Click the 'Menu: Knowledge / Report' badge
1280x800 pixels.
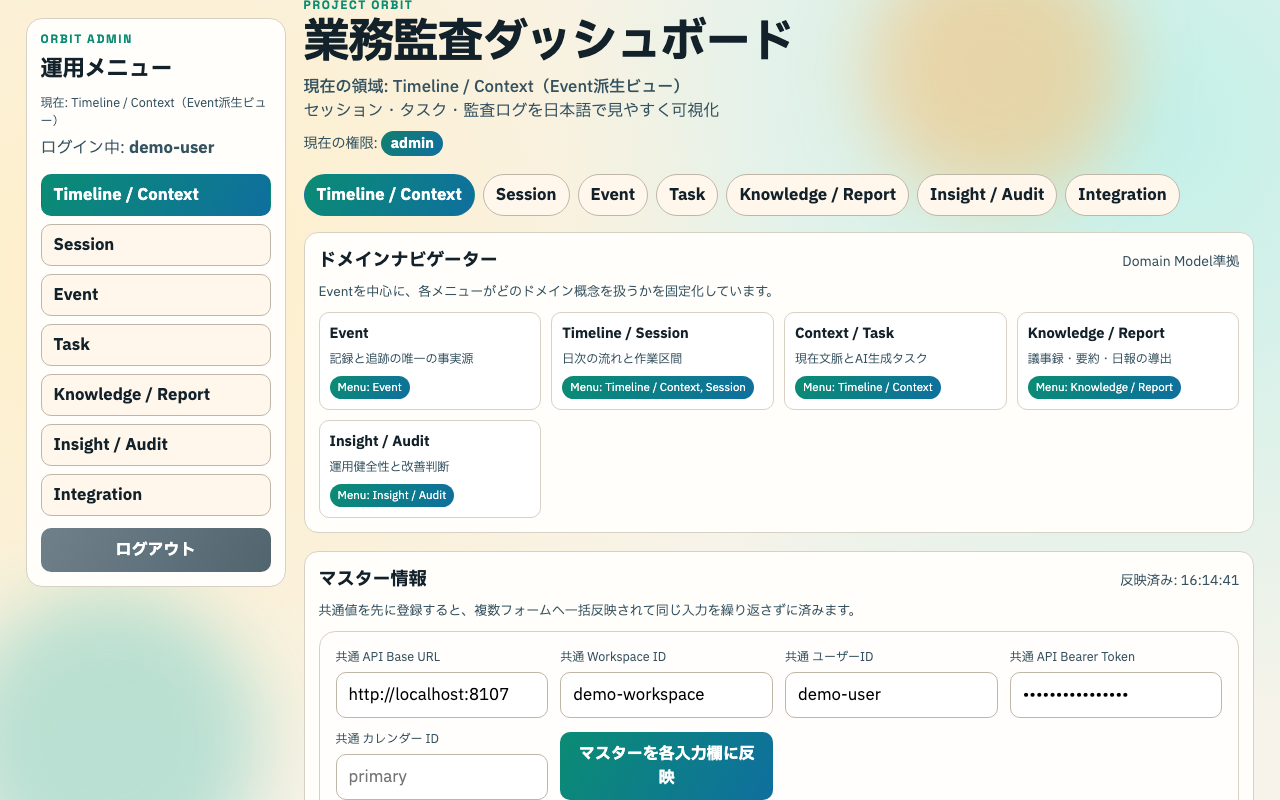pos(1104,387)
